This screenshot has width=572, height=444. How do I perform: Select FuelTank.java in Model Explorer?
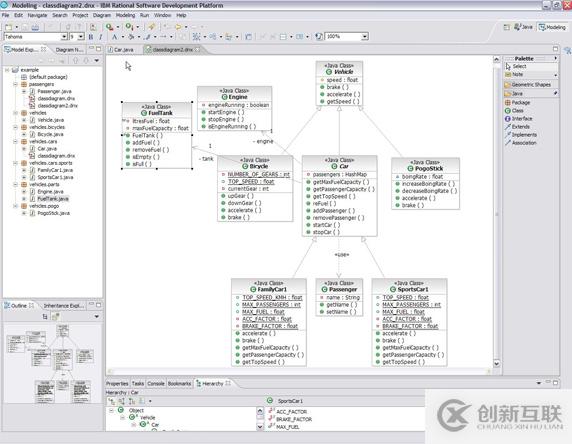pos(53,199)
